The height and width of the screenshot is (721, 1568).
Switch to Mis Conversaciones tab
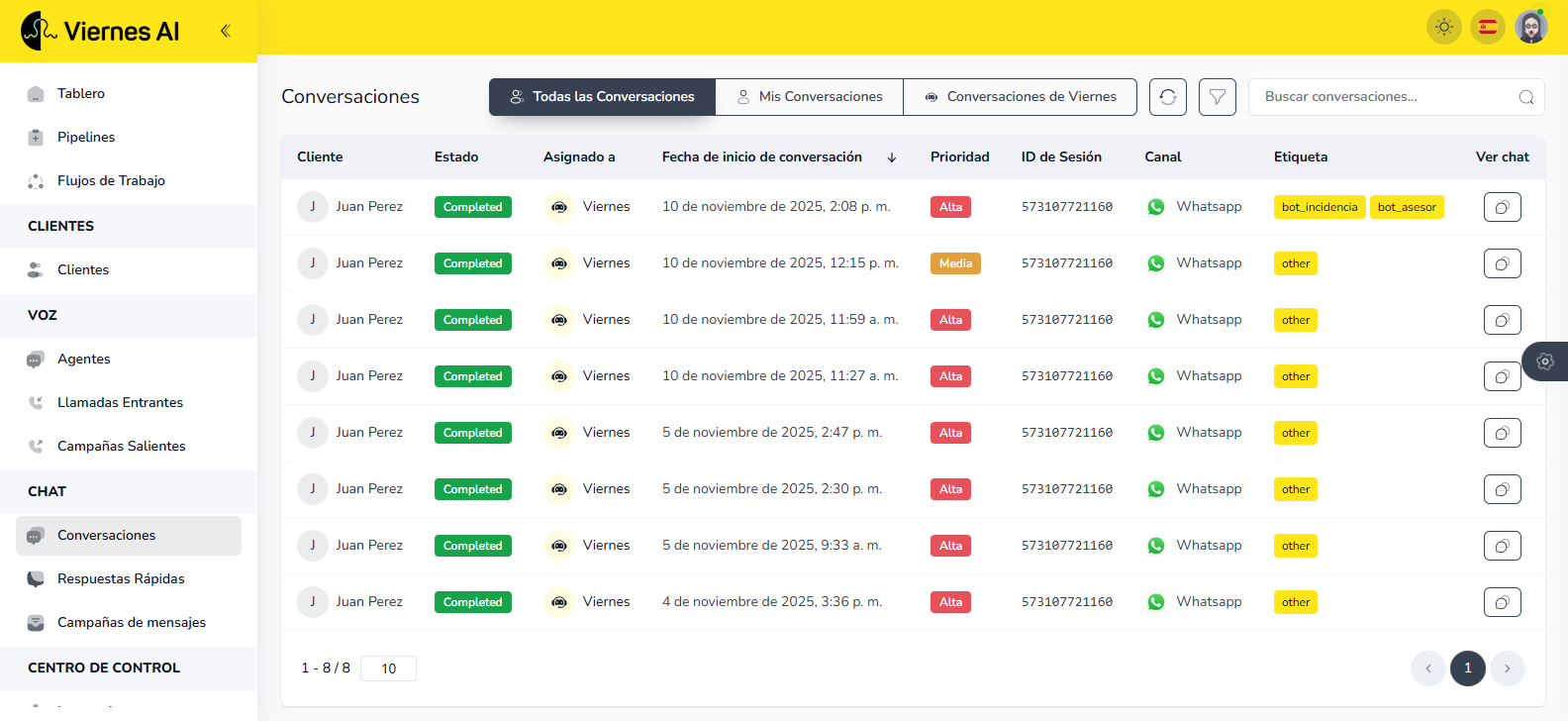810,97
